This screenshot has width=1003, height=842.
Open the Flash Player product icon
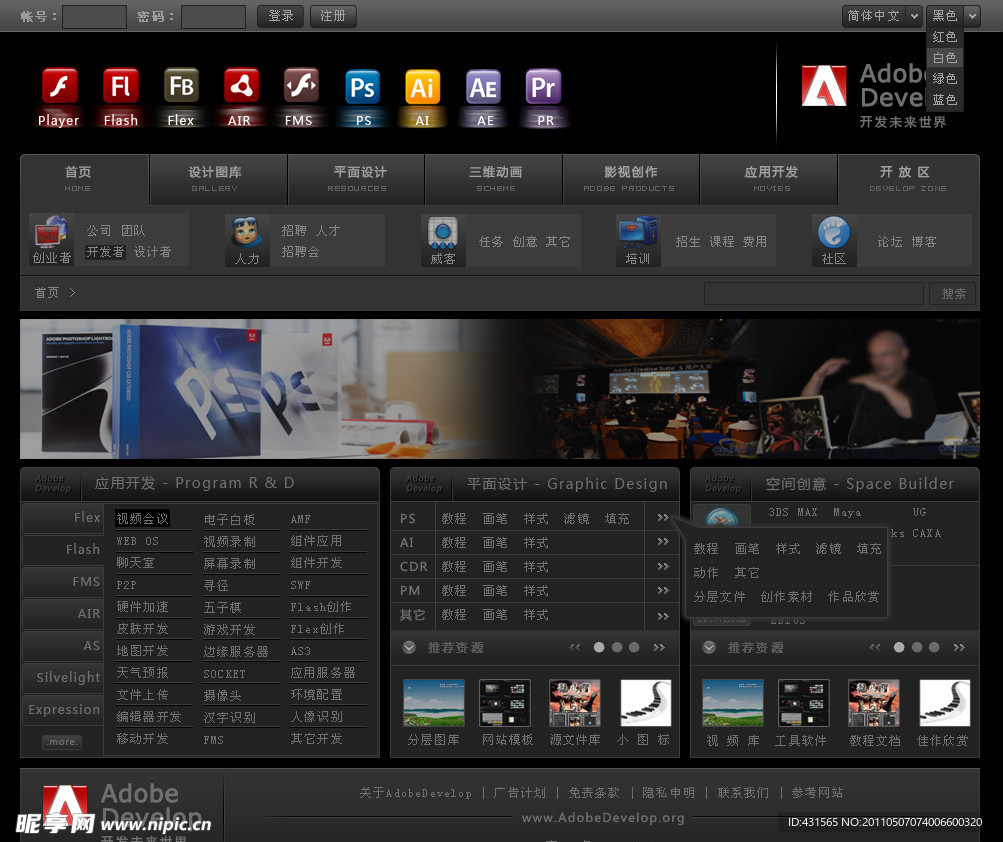click(x=59, y=86)
